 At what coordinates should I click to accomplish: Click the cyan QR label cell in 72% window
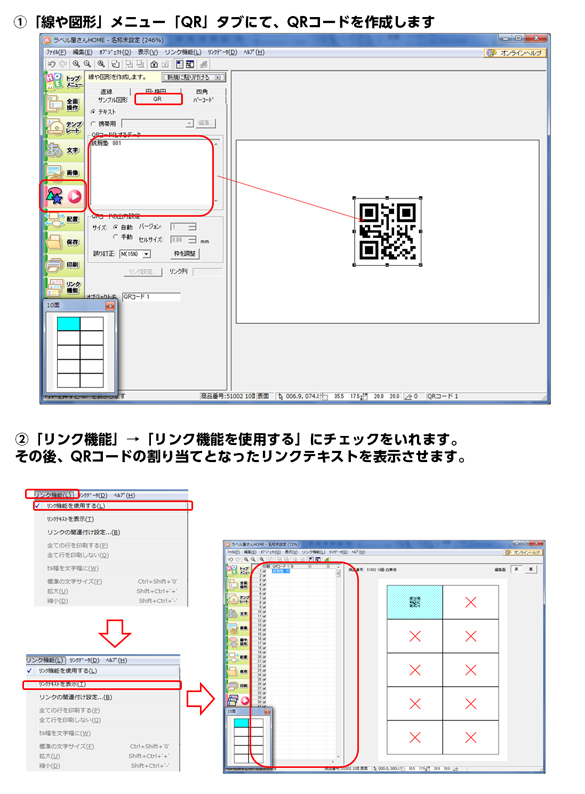[414, 602]
